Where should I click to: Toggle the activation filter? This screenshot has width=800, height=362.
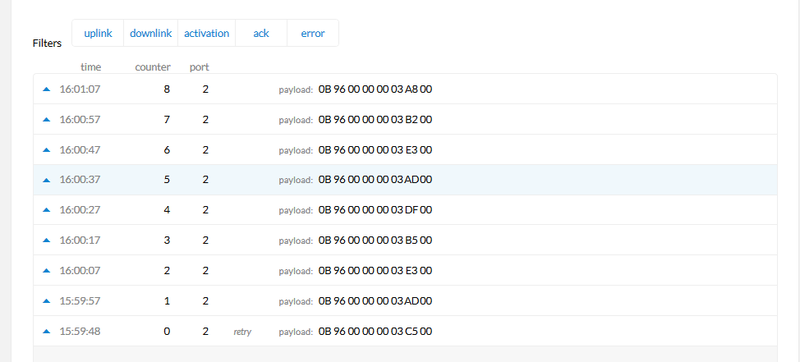206,33
